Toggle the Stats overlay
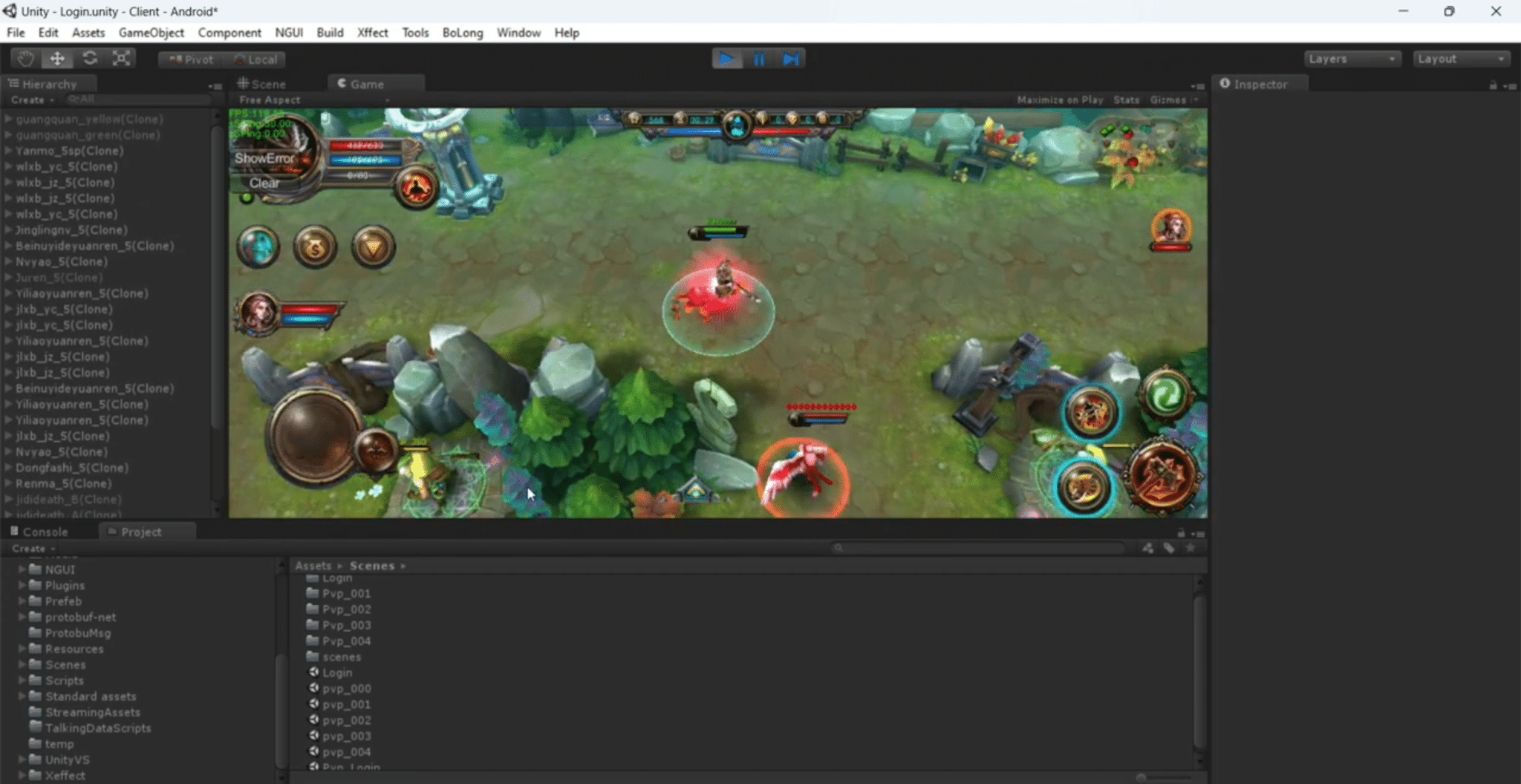1521x784 pixels. 1126,99
